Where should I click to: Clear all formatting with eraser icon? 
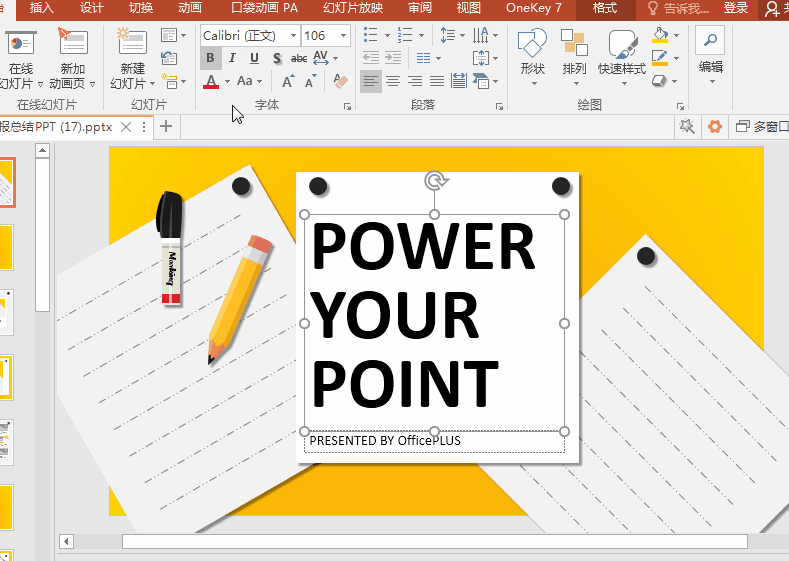[341, 81]
